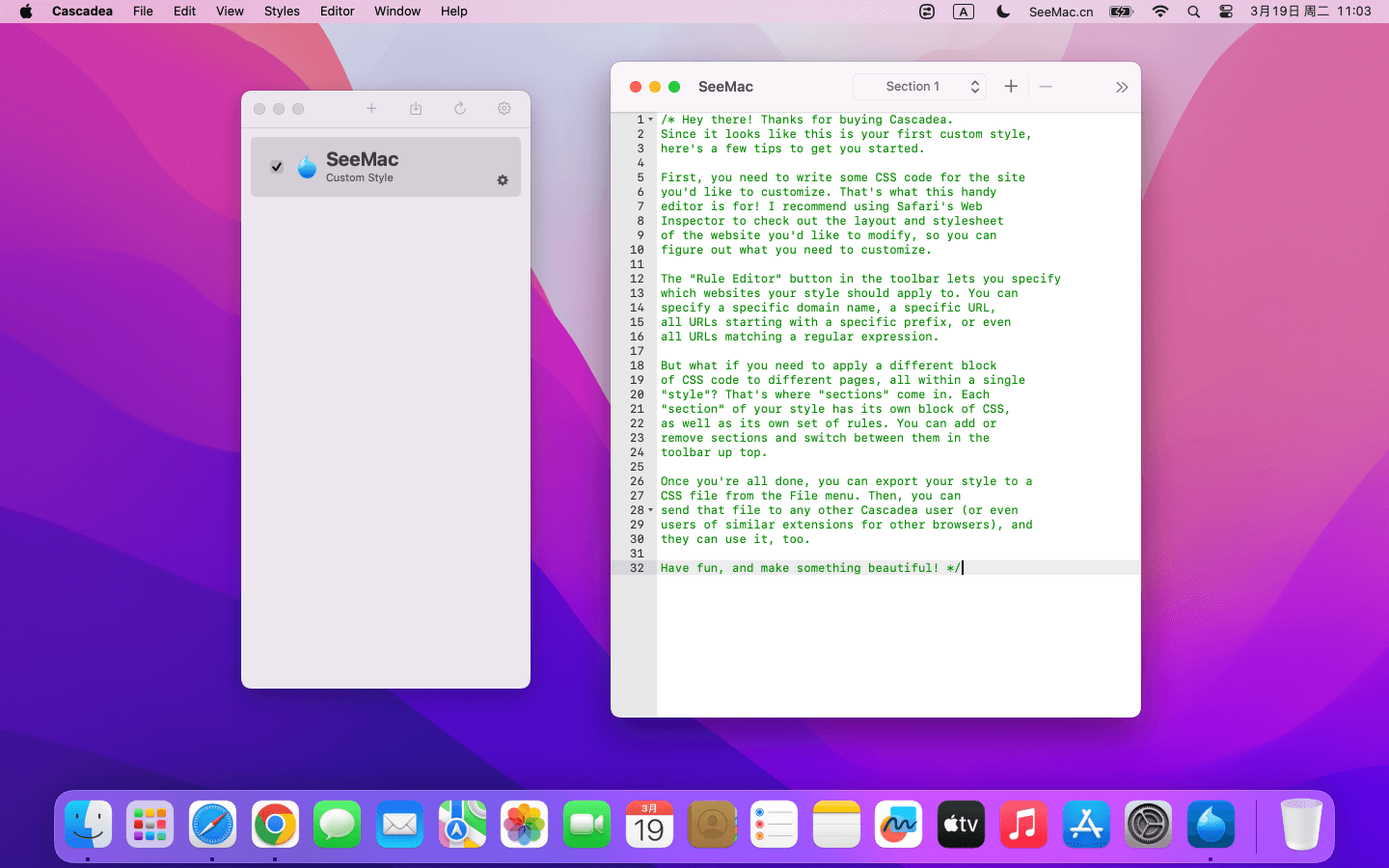Remove section with the minus button

(1046, 87)
